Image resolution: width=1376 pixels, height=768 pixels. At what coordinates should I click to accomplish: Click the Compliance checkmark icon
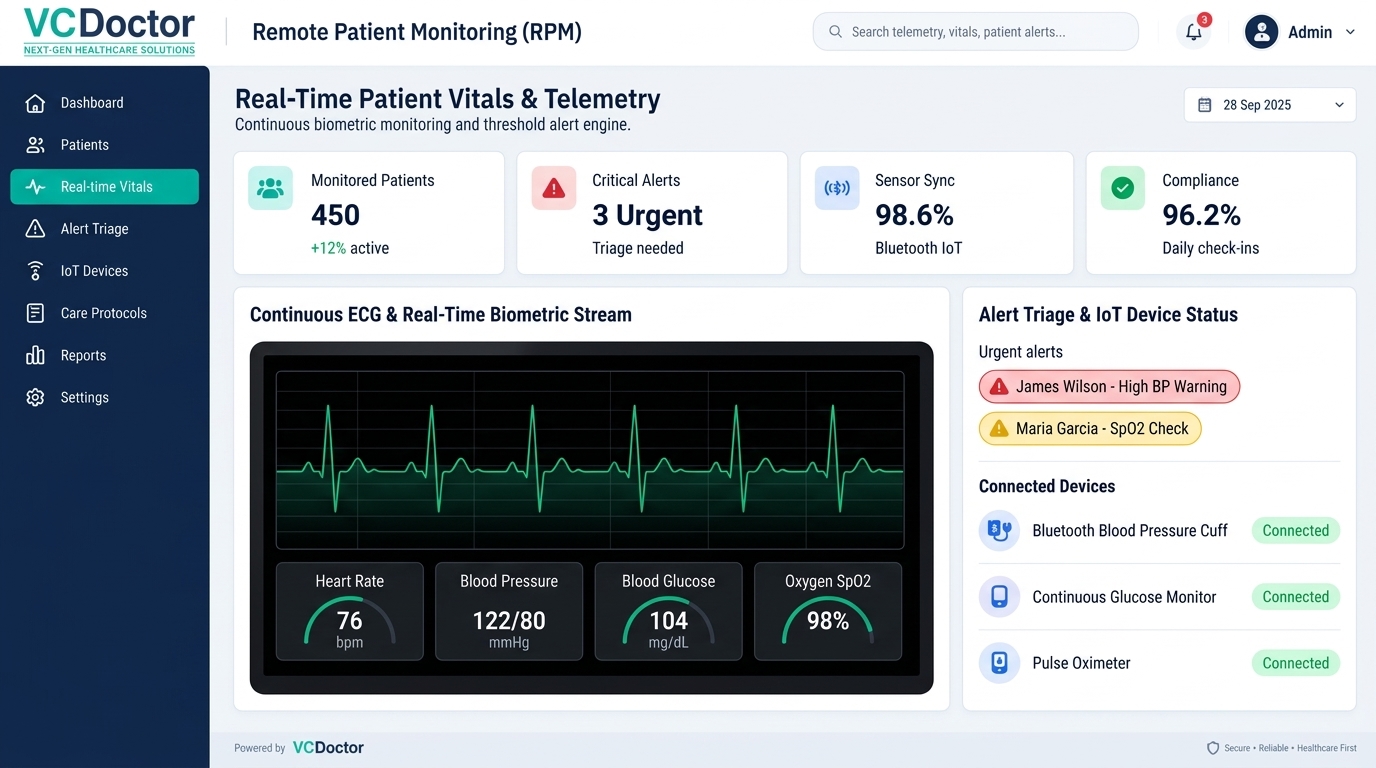click(1123, 188)
